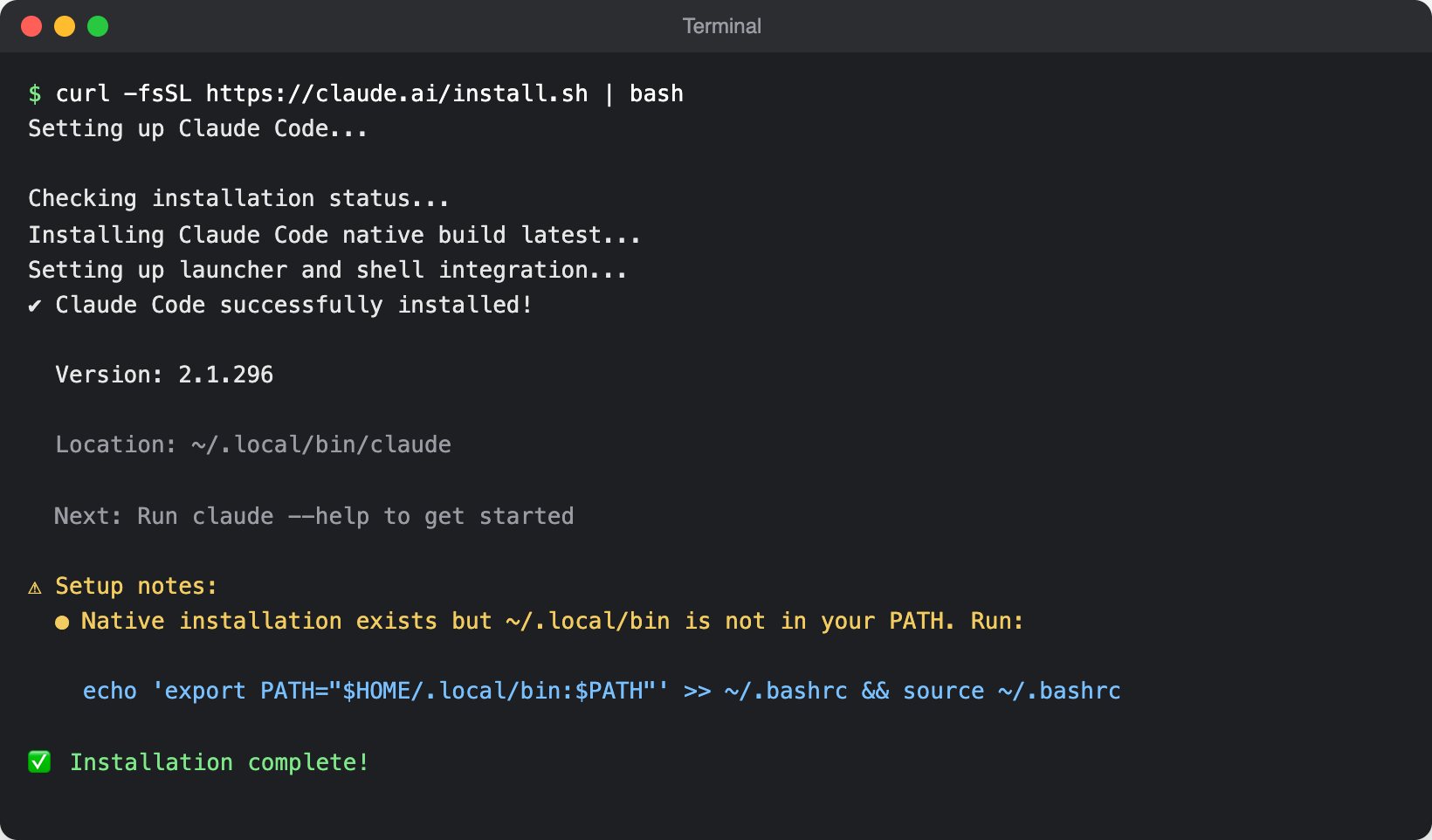Click the white checkmark before Claude Code successfully installed
Screen dimensions: 1432x840
(x=35, y=306)
